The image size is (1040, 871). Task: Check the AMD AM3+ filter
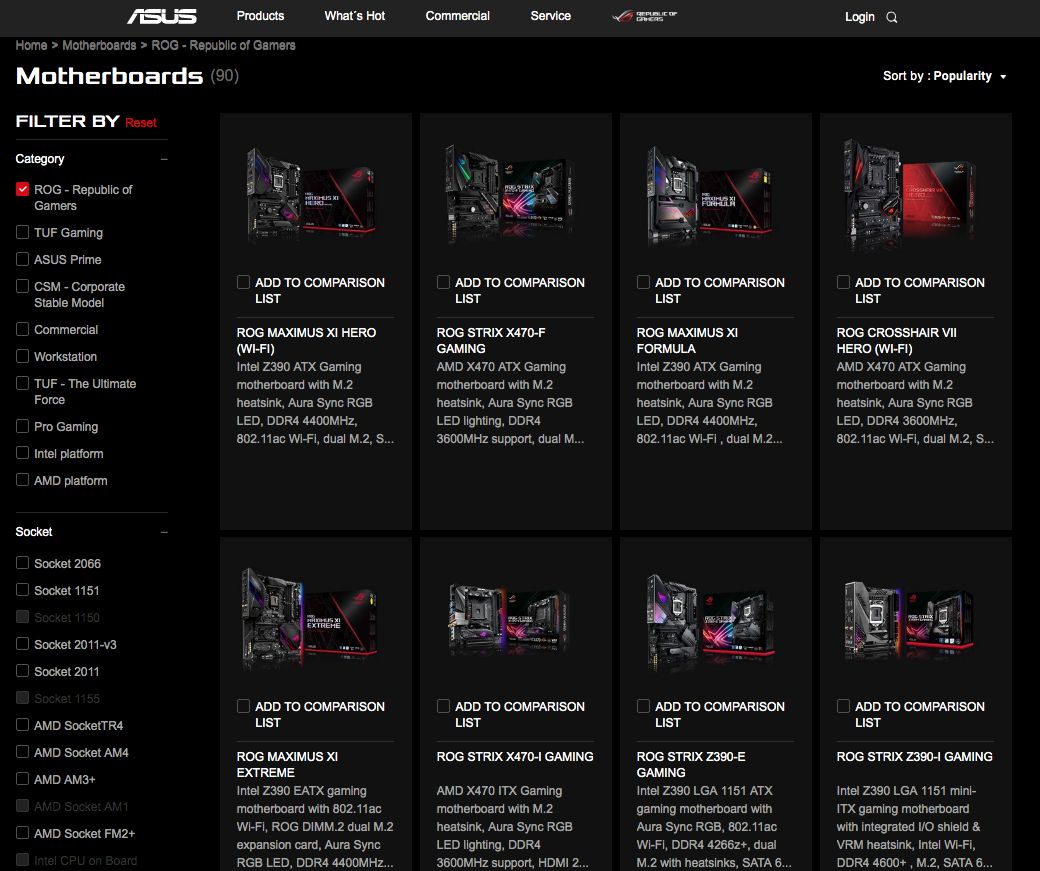[x=23, y=779]
